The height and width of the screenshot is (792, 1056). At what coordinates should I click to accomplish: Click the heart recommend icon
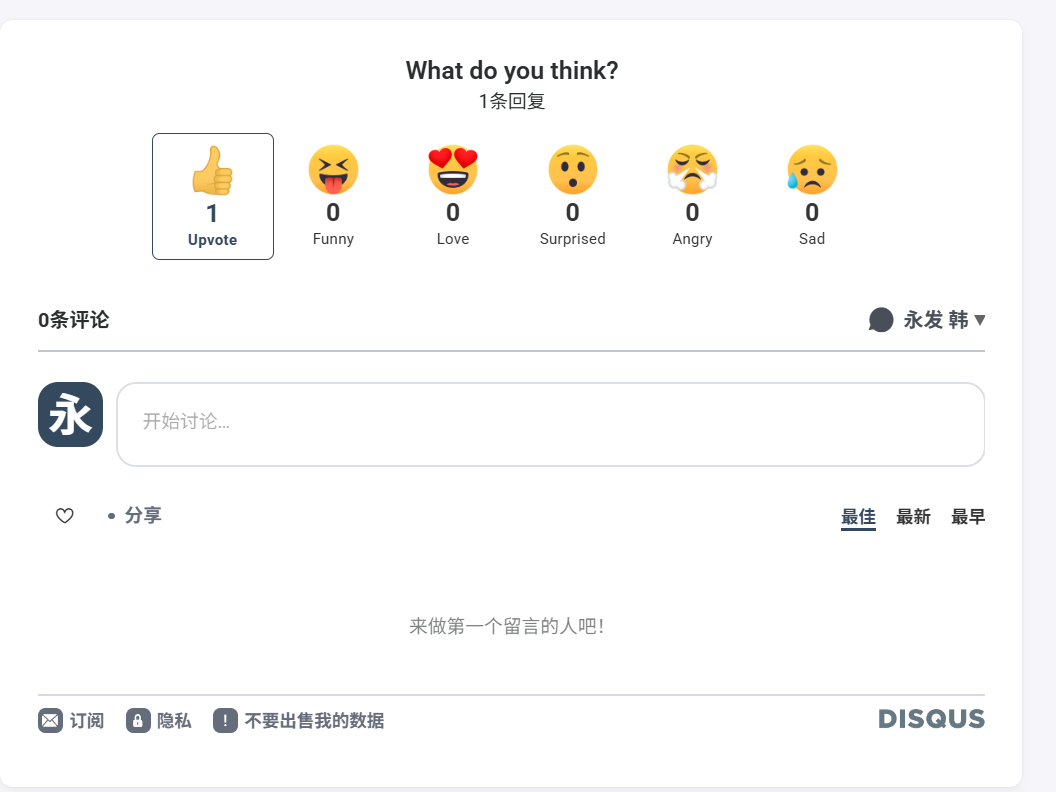[x=65, y=516]
